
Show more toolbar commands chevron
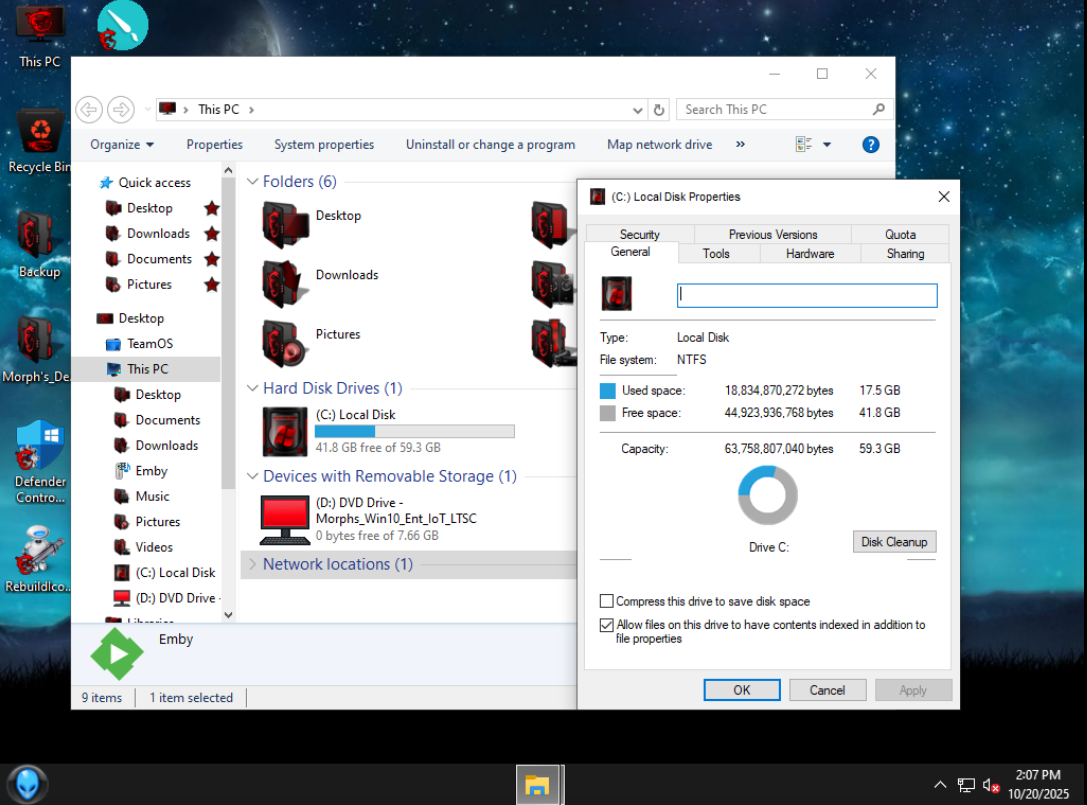click(x=740, y=144)
